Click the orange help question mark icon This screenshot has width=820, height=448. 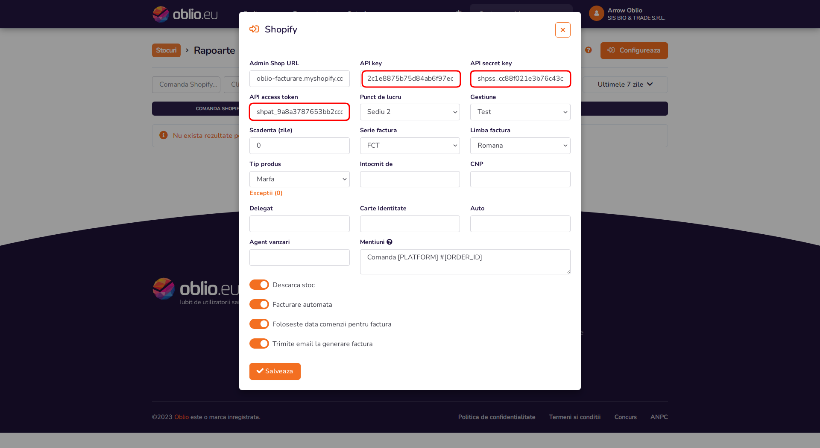(588, 50)
